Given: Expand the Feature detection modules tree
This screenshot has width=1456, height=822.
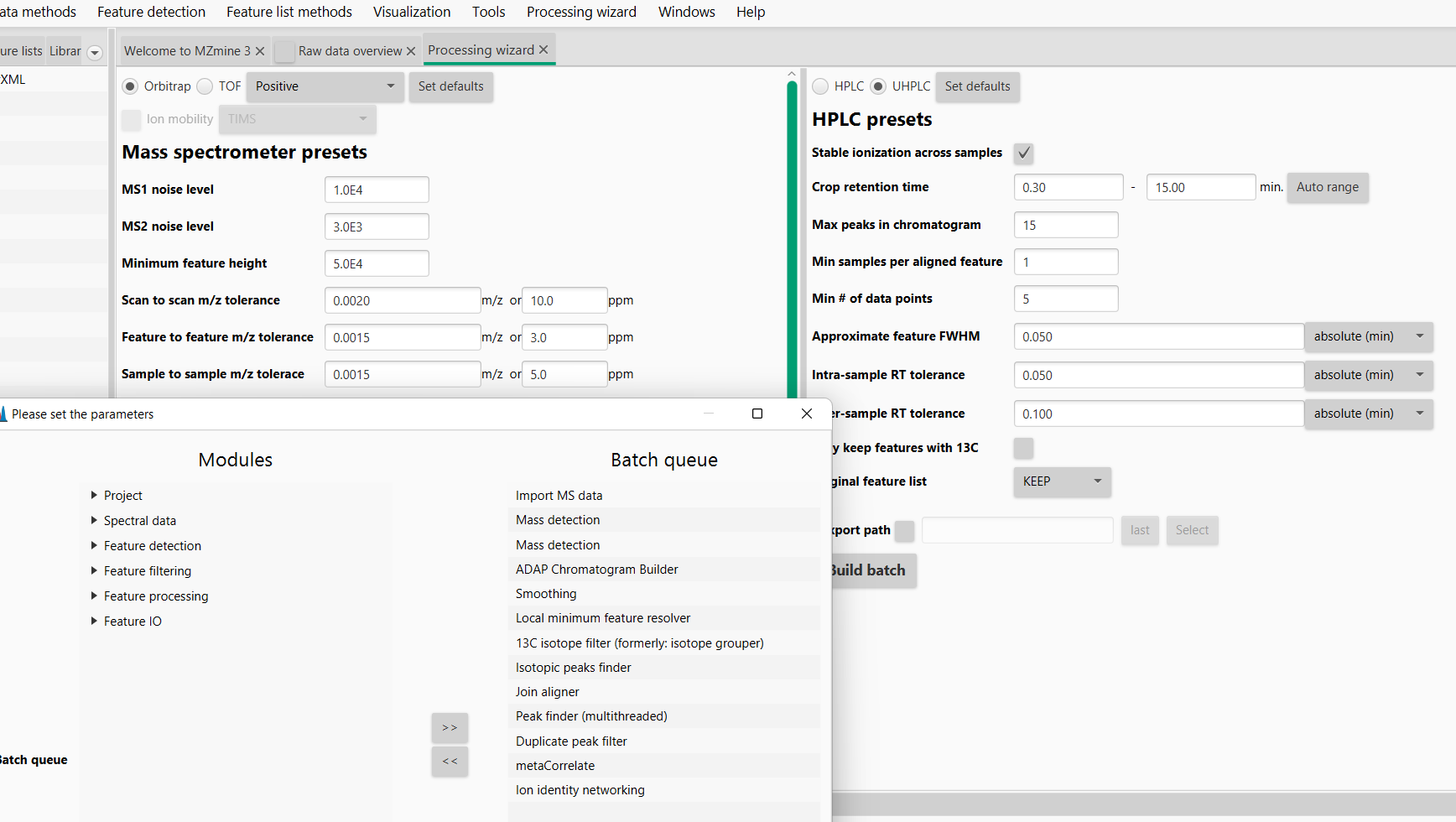Looking at the screenshot, I should 93,545.
